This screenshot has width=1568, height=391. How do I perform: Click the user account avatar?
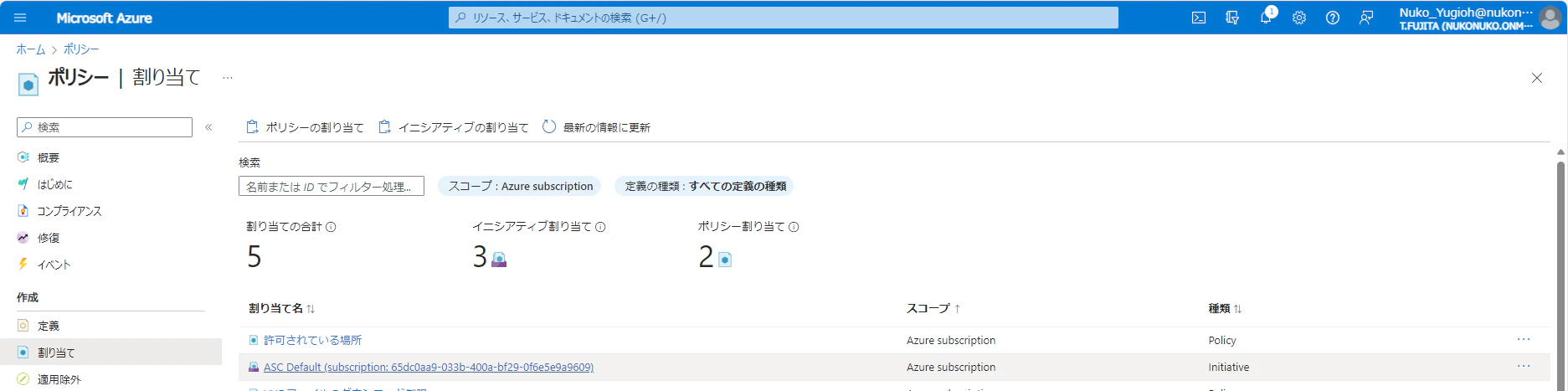pyautogui.click(x=1550, y=18)
